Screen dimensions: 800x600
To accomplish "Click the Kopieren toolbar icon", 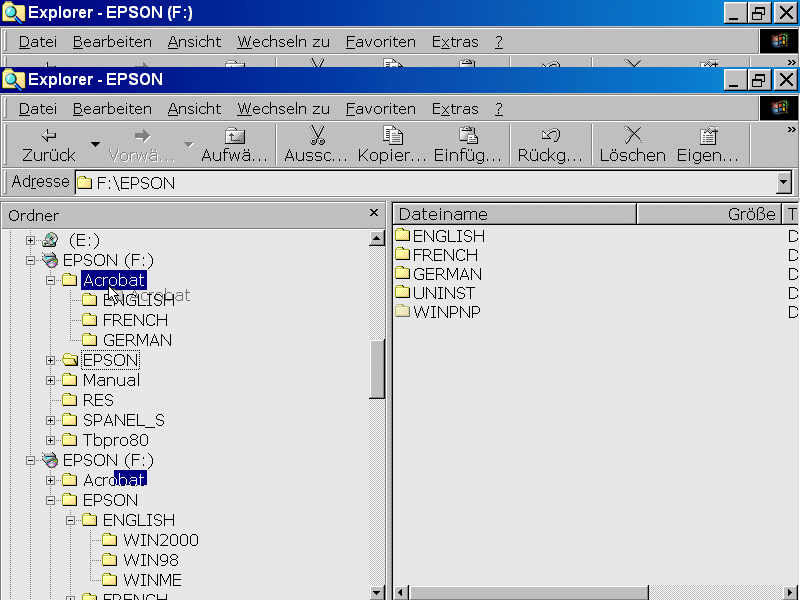I will pyautogui.click(x=393, y=136).
